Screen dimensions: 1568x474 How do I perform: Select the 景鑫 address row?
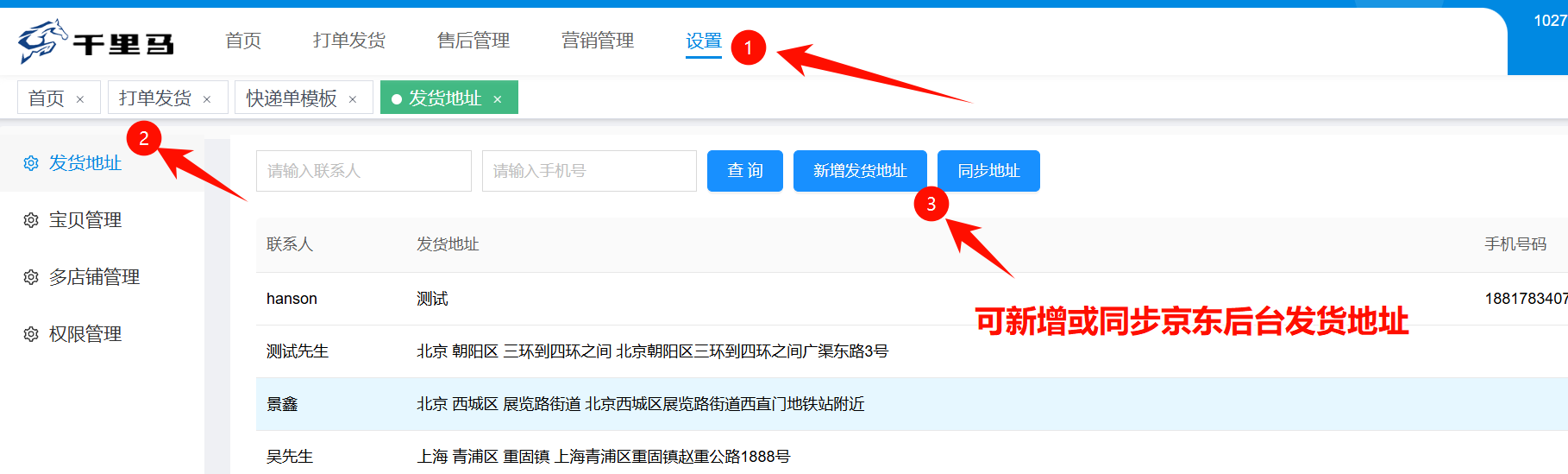coord(640,404)
